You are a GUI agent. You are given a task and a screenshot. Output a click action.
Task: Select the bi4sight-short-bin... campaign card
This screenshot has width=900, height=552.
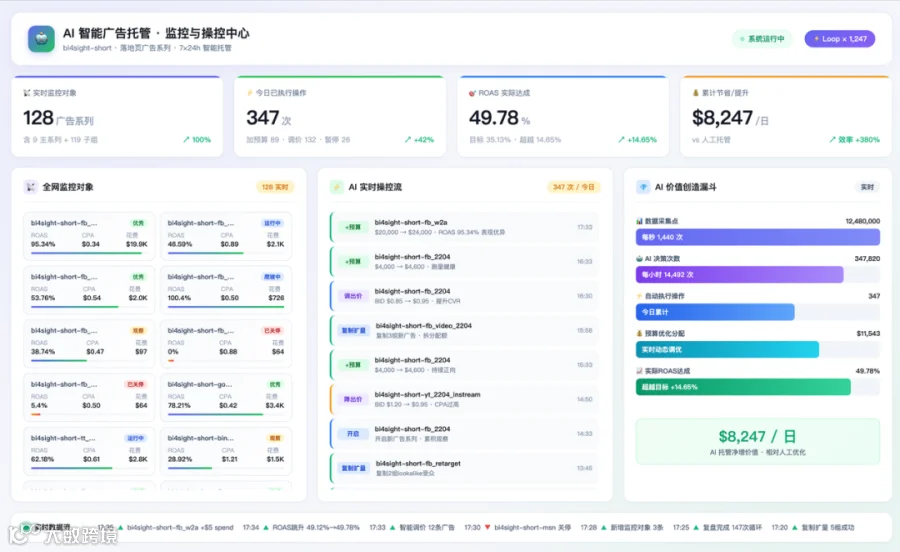tap(226, 452)
